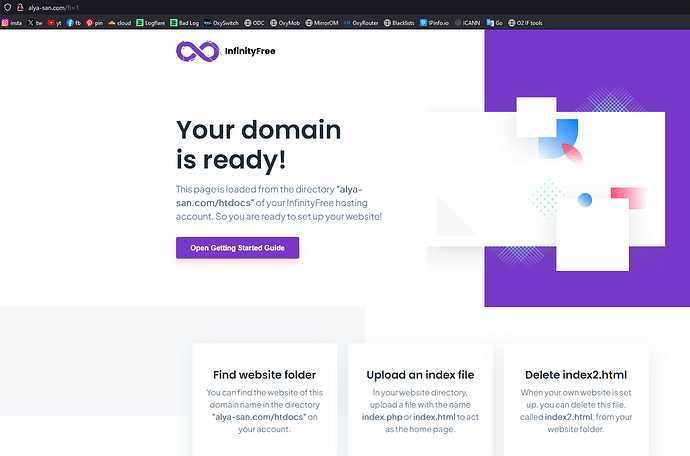Click the "Your domain is ready!" heading
The height and width of the screenshot is (456, 690).
pyautogui.click(x=258, y=144)
